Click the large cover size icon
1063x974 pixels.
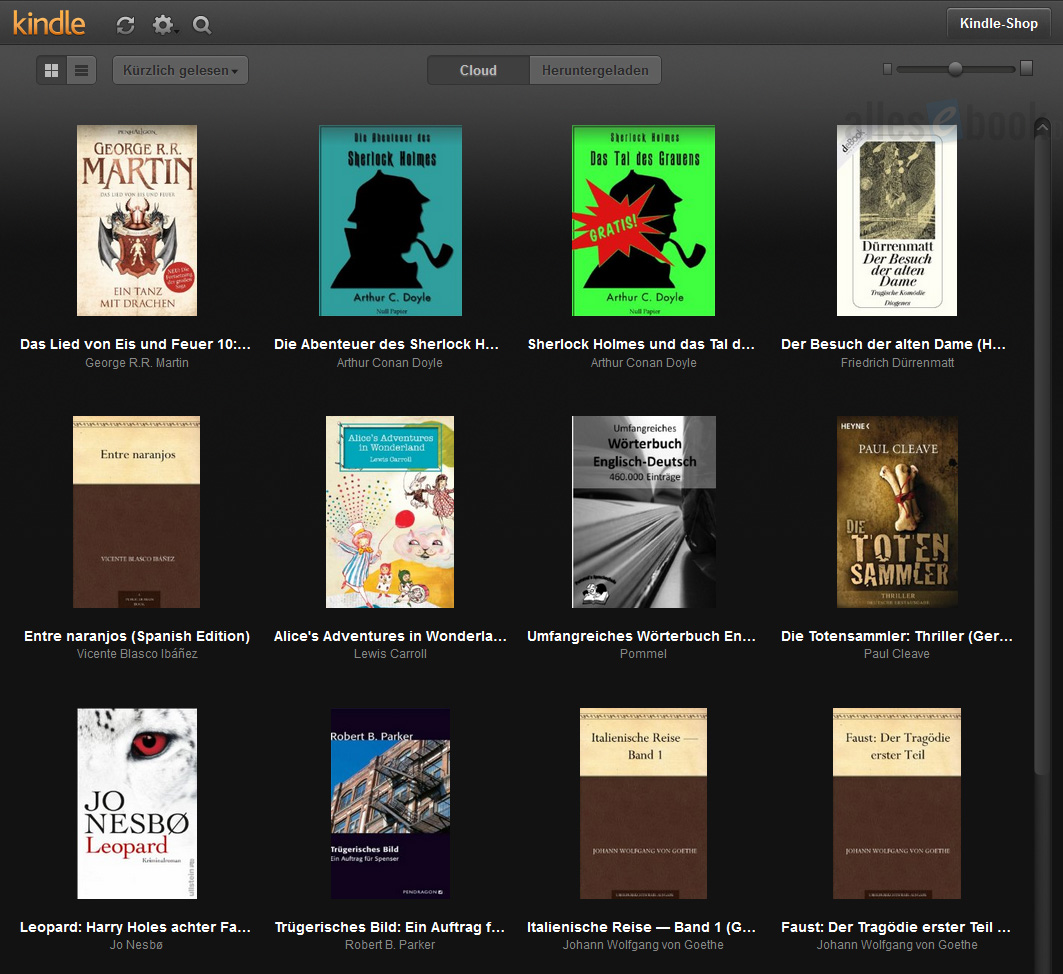point(1026,68)
